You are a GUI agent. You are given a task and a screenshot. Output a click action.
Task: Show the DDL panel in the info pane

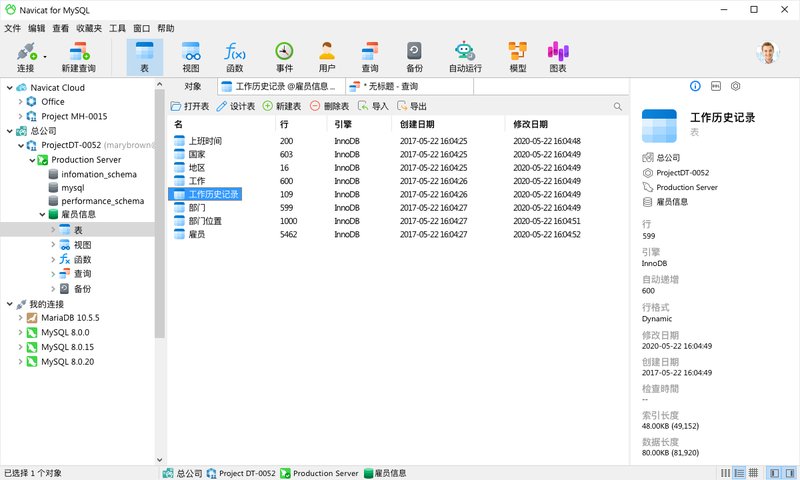click(x=715, y=87)
